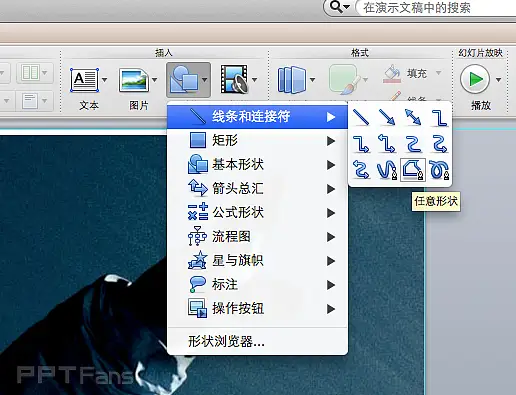The image size is (516, 395).
Task: Open the columns layout dropdown arrow
Action: point(45,73)
